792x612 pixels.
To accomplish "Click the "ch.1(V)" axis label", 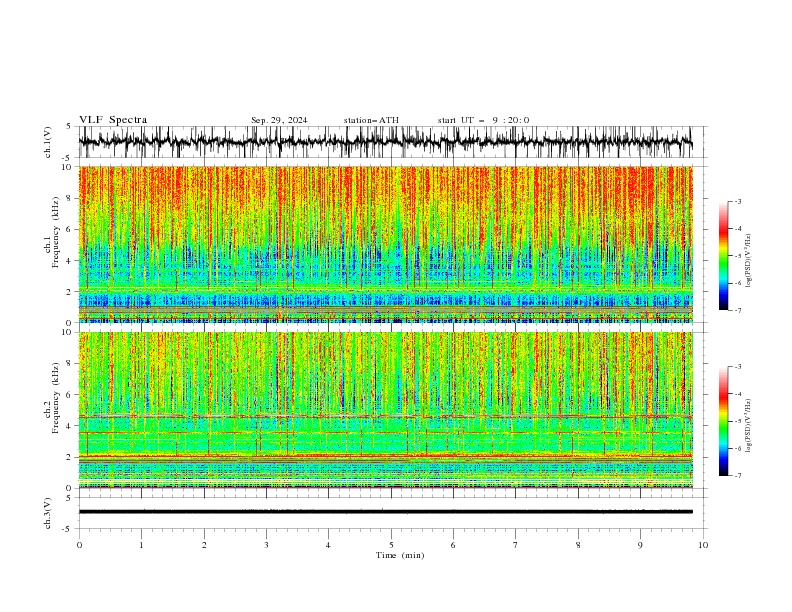I will click(x=48, y=142).
